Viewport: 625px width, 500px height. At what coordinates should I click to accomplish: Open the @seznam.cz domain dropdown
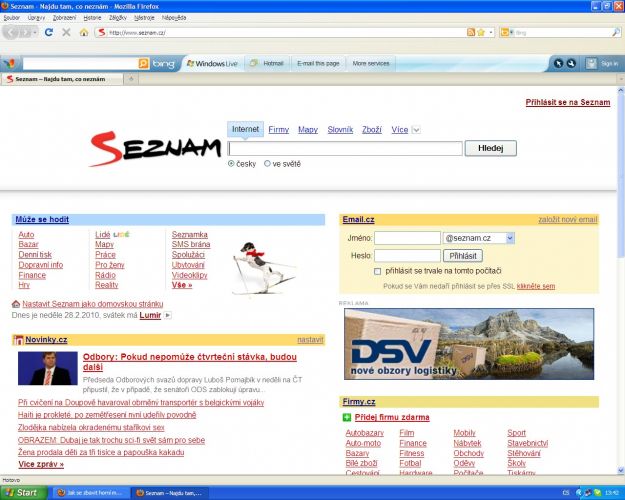[x=510, y=238]
